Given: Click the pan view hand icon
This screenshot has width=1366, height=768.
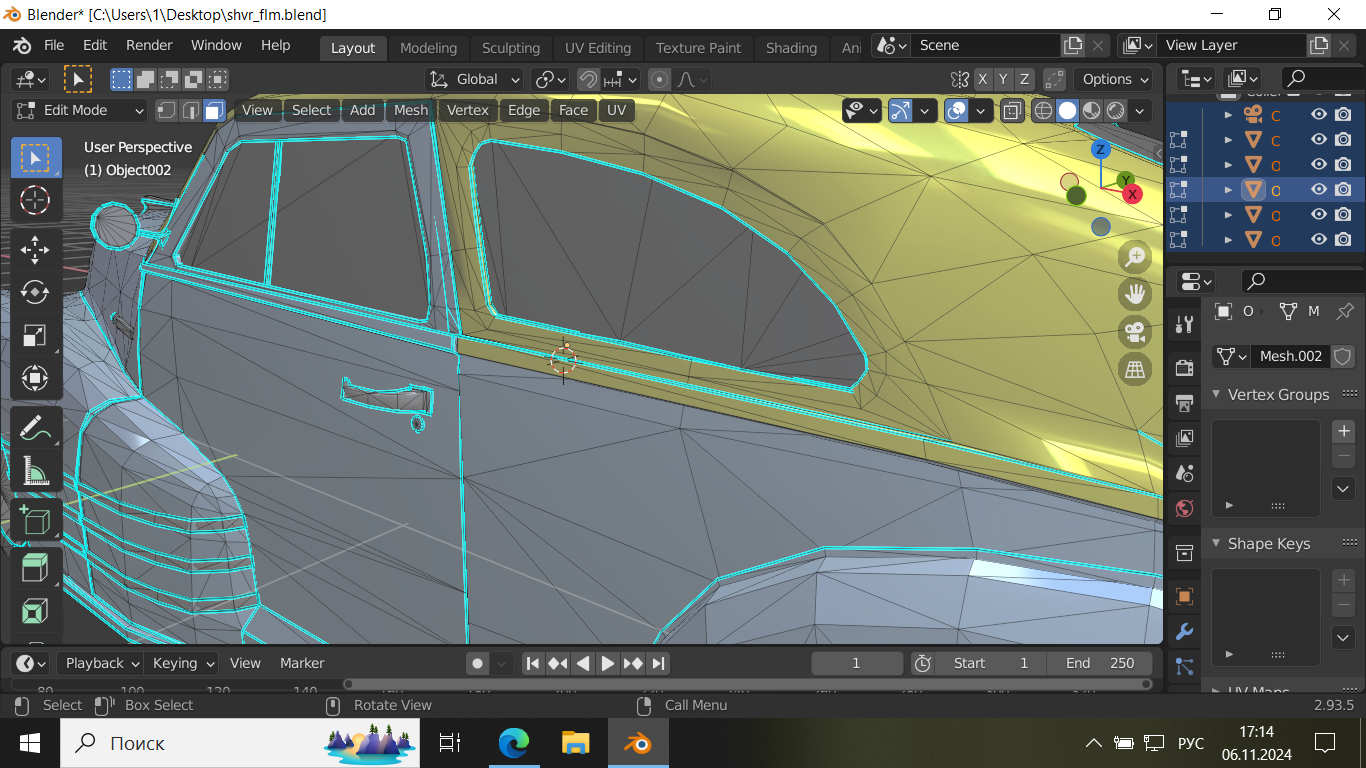Looking at the screenshot, I should pos(1134,294).
